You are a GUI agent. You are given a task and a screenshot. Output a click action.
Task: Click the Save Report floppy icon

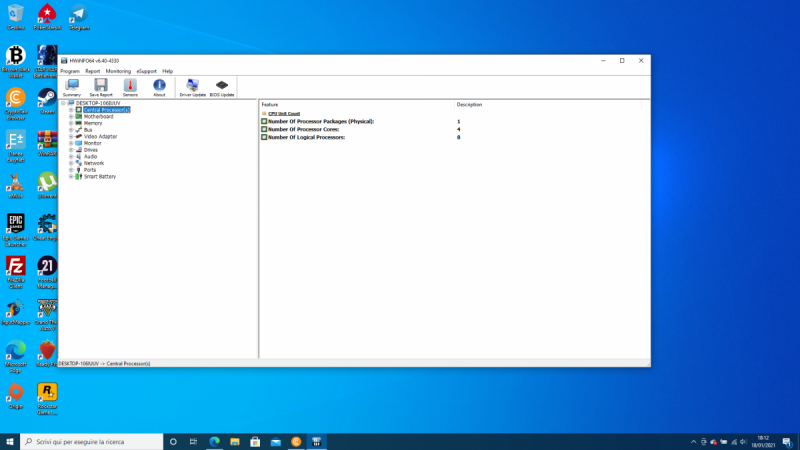point(100,86)
